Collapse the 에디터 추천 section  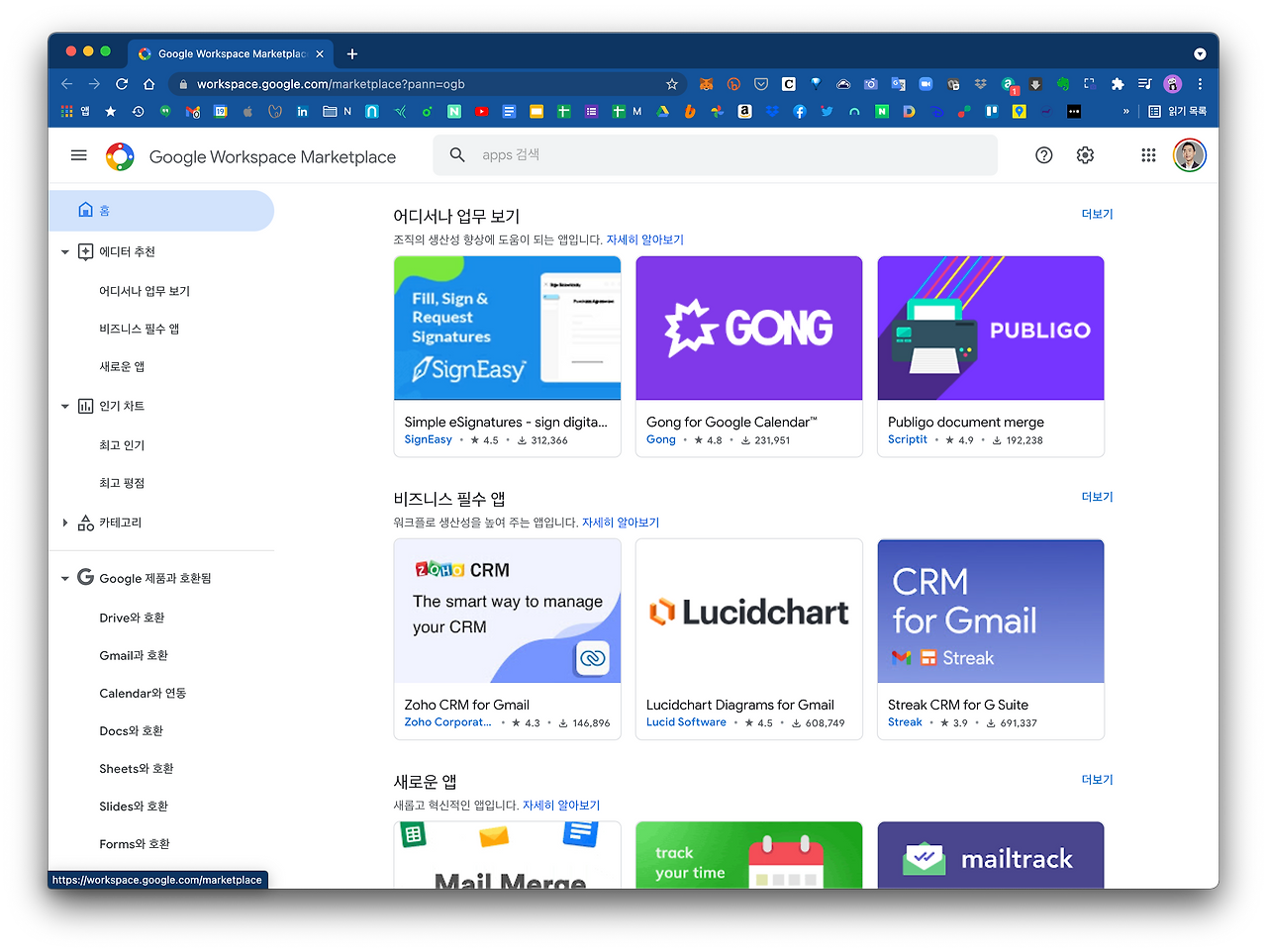[65, 252]
